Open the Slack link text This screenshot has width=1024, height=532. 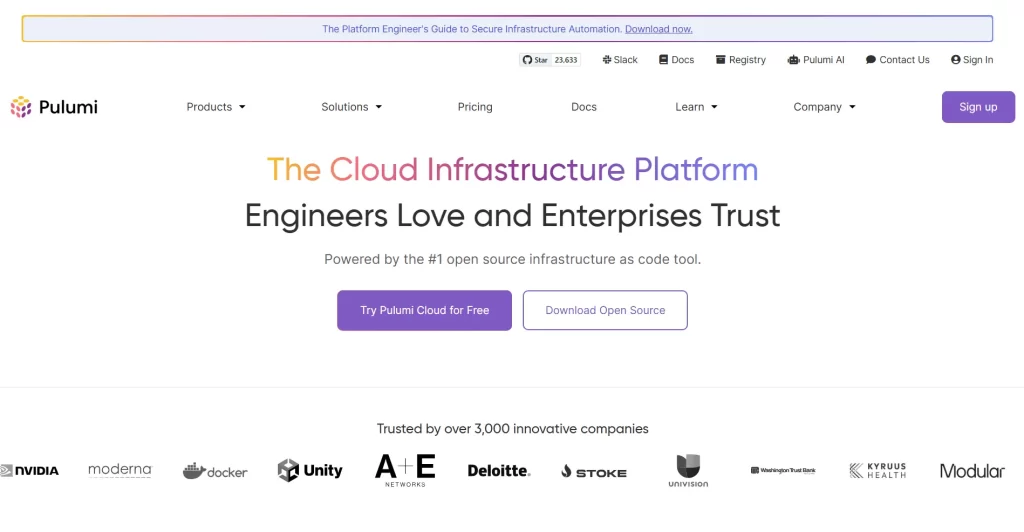pos(626,59)
